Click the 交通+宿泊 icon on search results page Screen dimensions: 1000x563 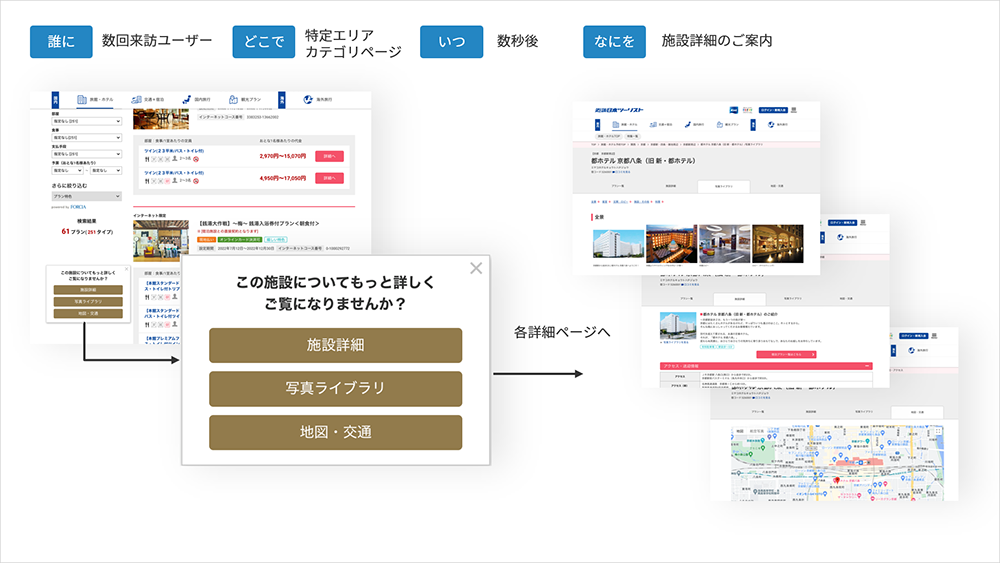[x=136, y=99]
